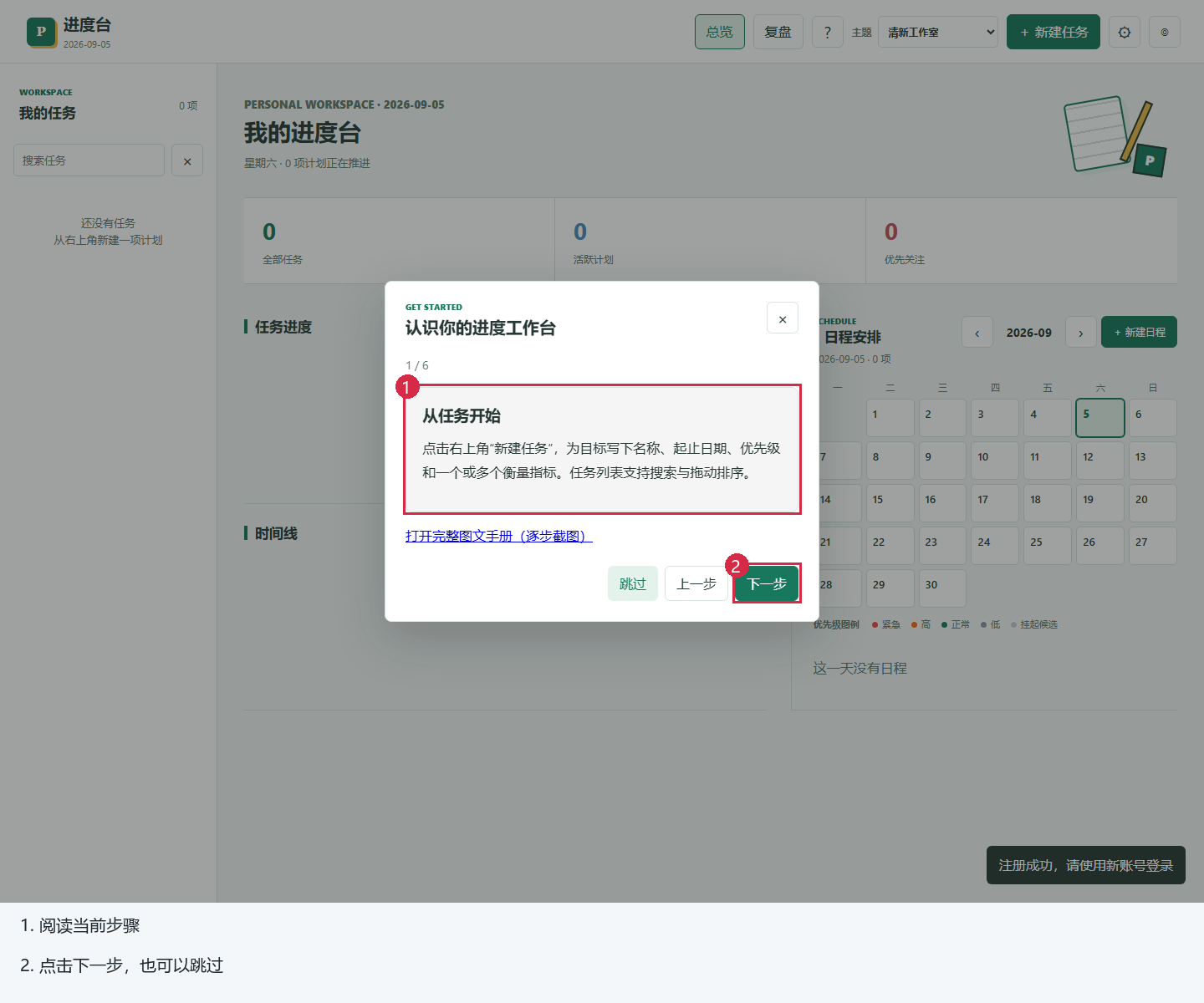Viewport: 1204px width, 1003px height.
Task: Click the 还没有任务 empty-state text
Action: tap(108, 223)
